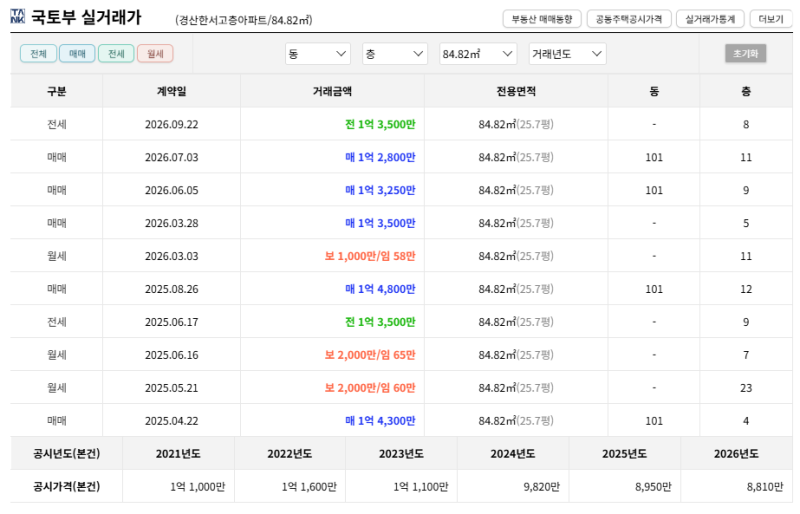Click price 보 2,000만/임 65만
This screenshot has height=514, width=800.
point(370,355)
